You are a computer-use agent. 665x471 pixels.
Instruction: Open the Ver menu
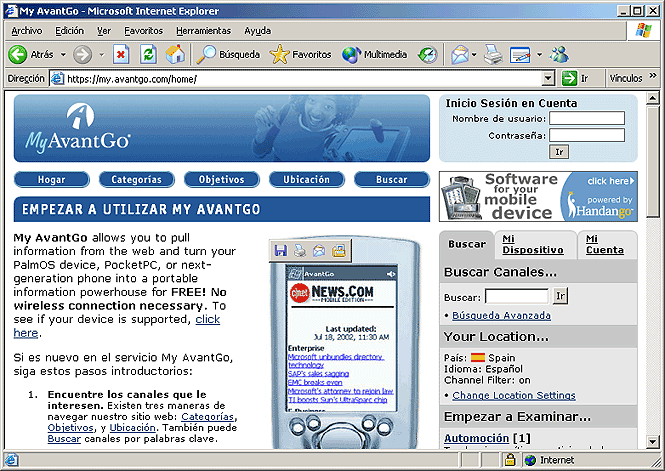click(104, 31)
